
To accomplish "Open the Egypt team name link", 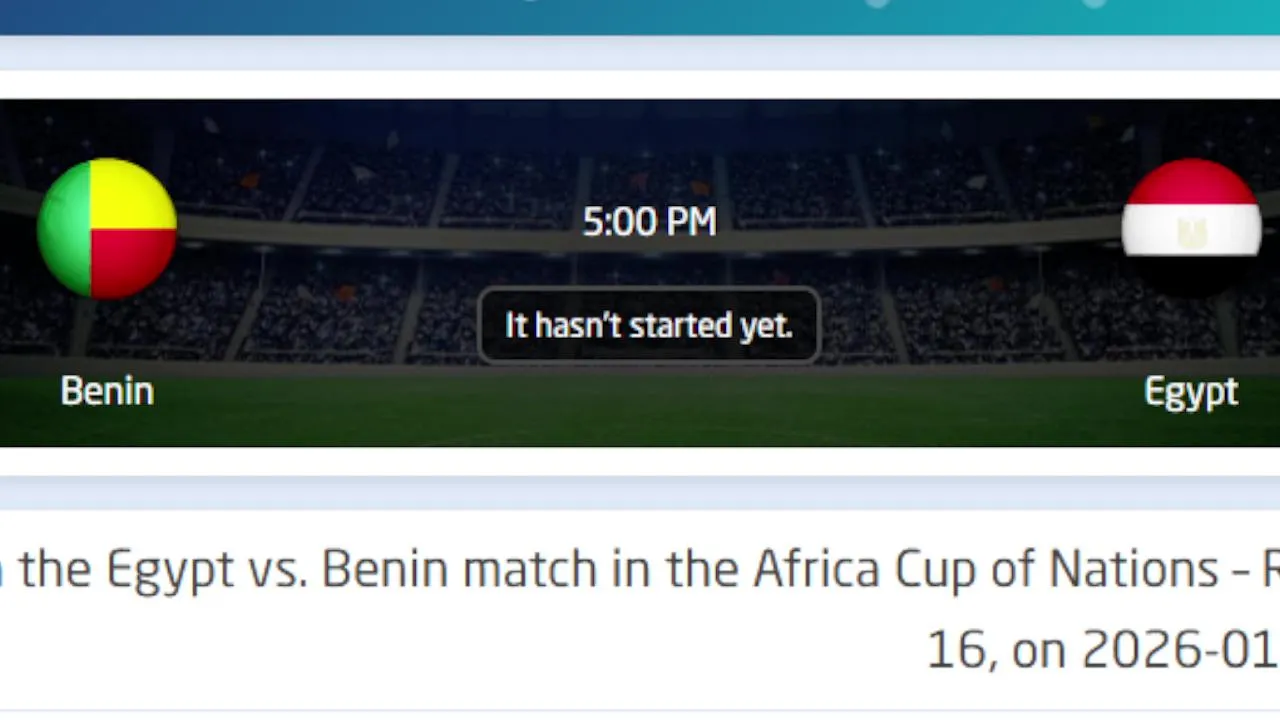I will pyautogui.click(x=1191, y=392).
